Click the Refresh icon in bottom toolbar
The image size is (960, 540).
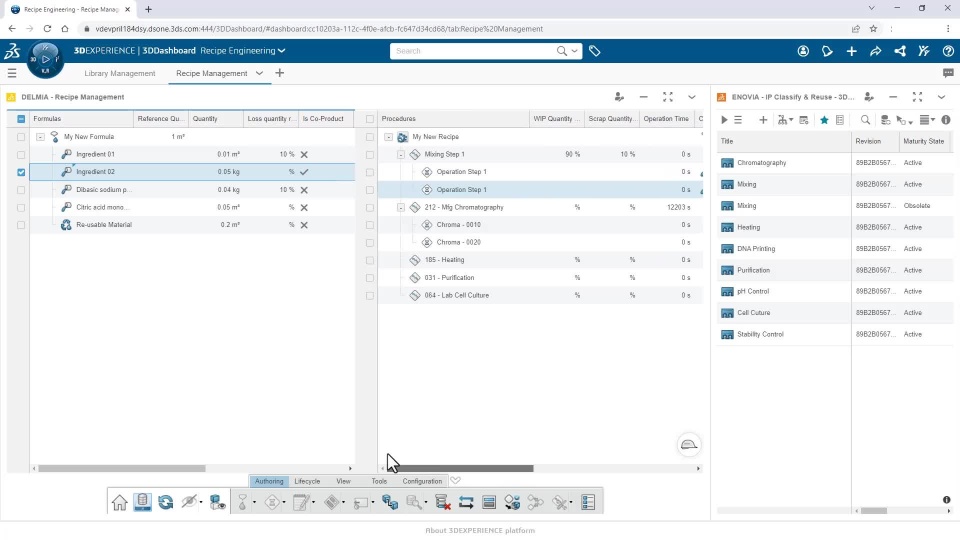click(166, 502)
